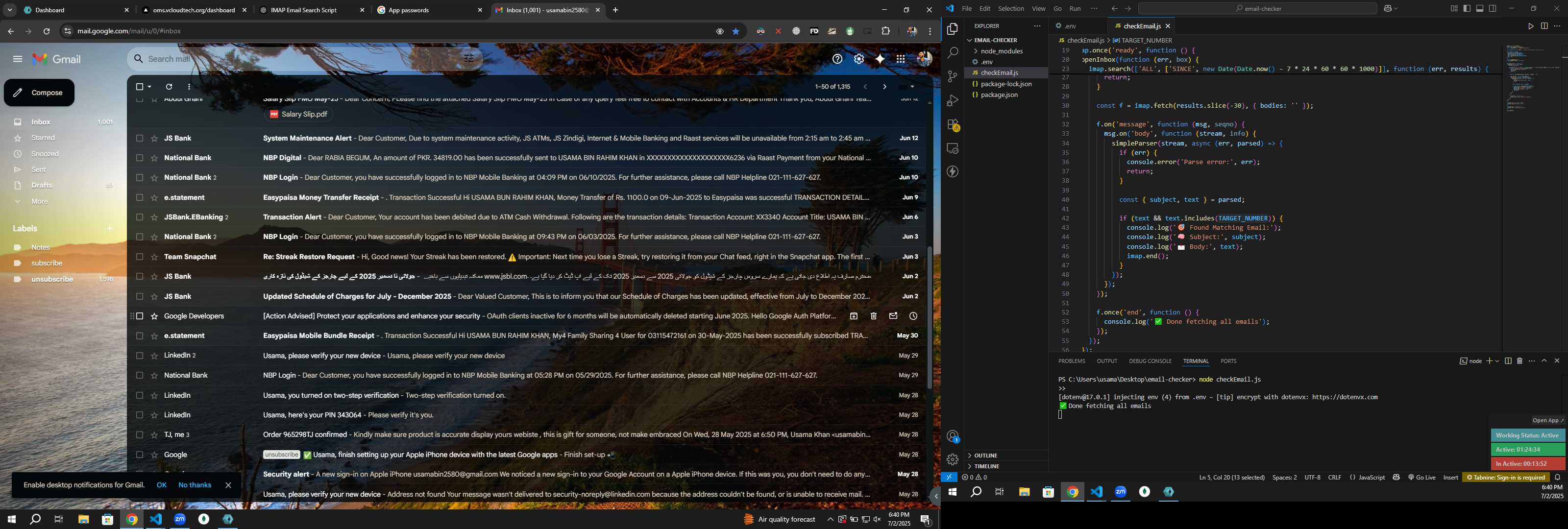Viewport: 1568px width, 529px height.
Task: Open the VS Code Accounts menu
Action: (953, 436)
